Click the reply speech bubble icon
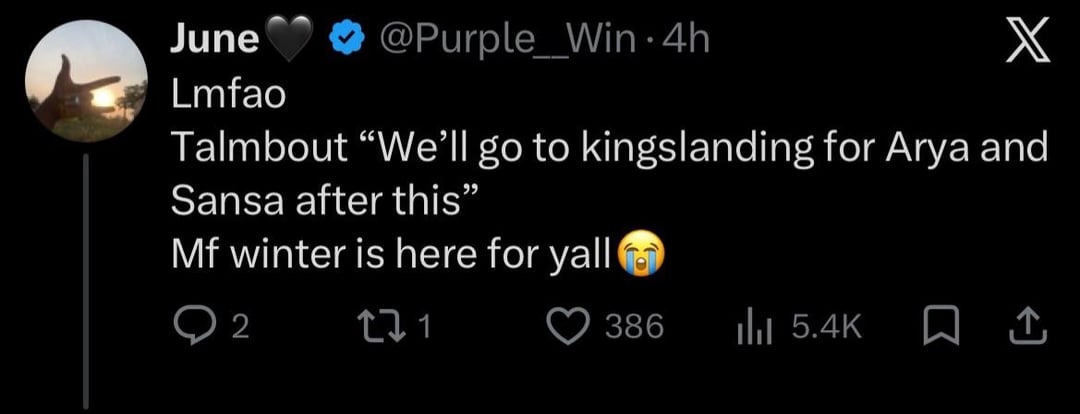The width and height of the screenshot is (1080, 414). pyautogui.click(x=194, y=327)
